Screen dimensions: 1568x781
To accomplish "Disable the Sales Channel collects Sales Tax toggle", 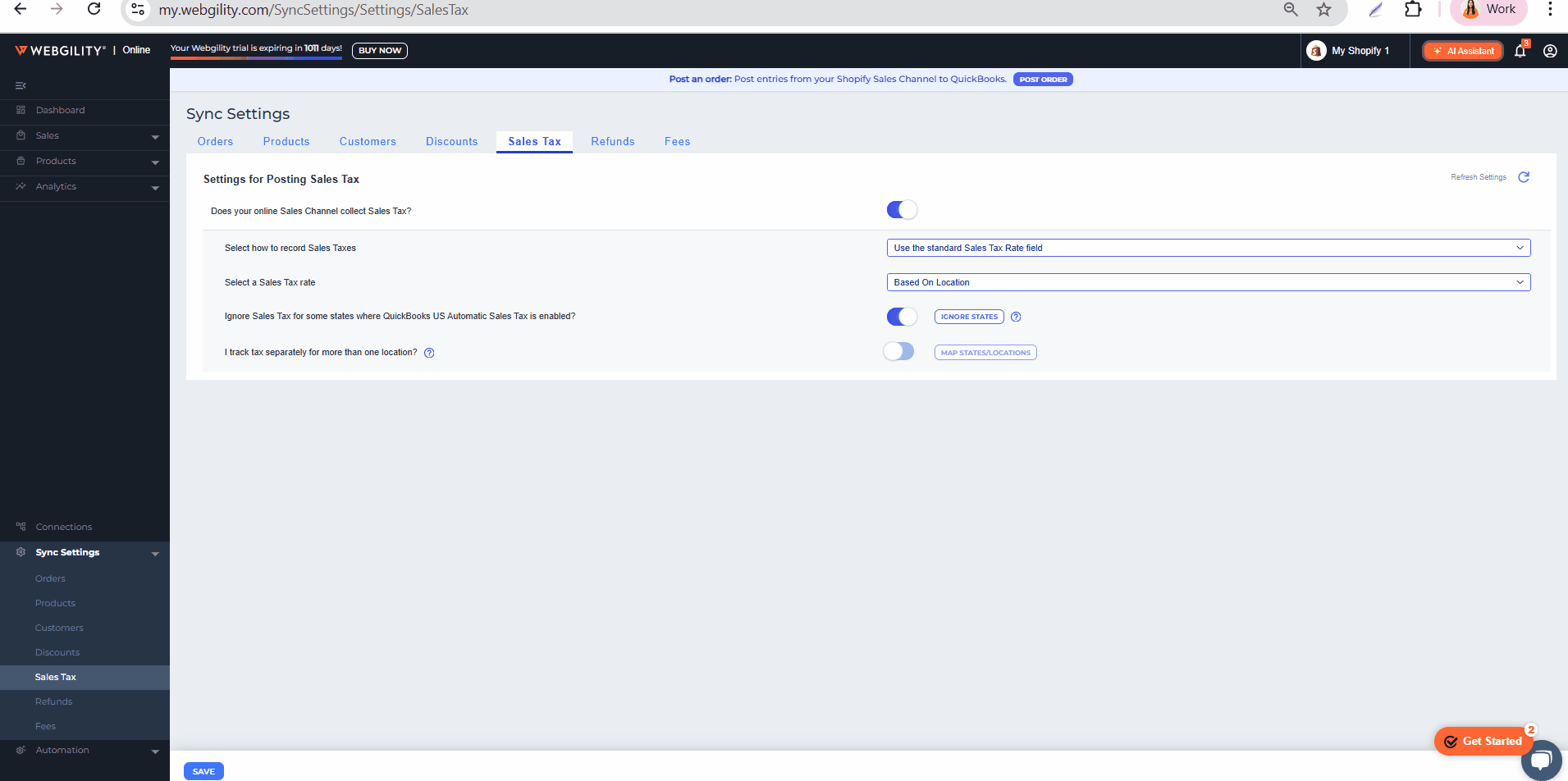I will tap(902, 210).
